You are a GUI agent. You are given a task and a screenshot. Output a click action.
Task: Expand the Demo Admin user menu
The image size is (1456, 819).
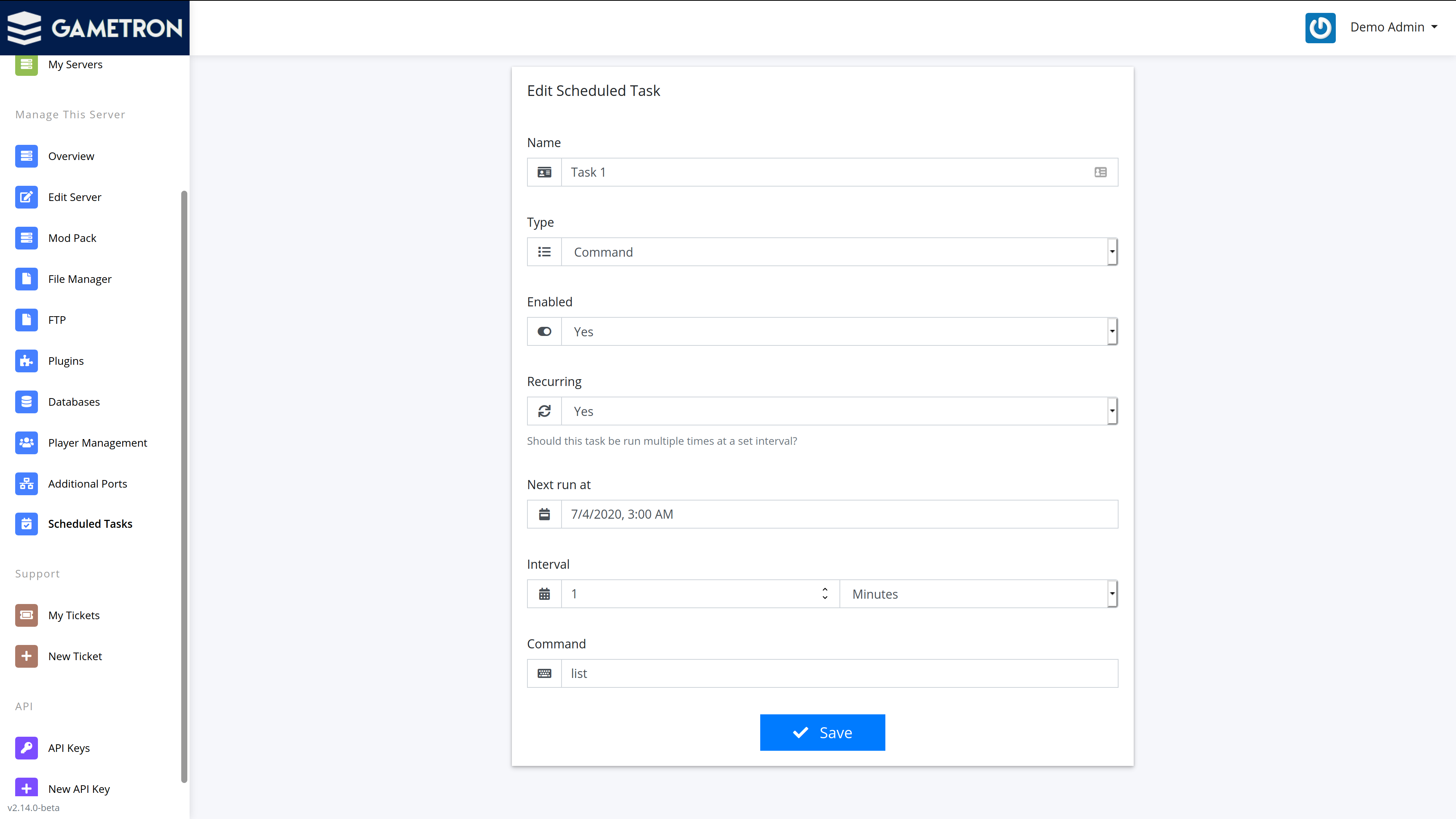click(1394, 27)
